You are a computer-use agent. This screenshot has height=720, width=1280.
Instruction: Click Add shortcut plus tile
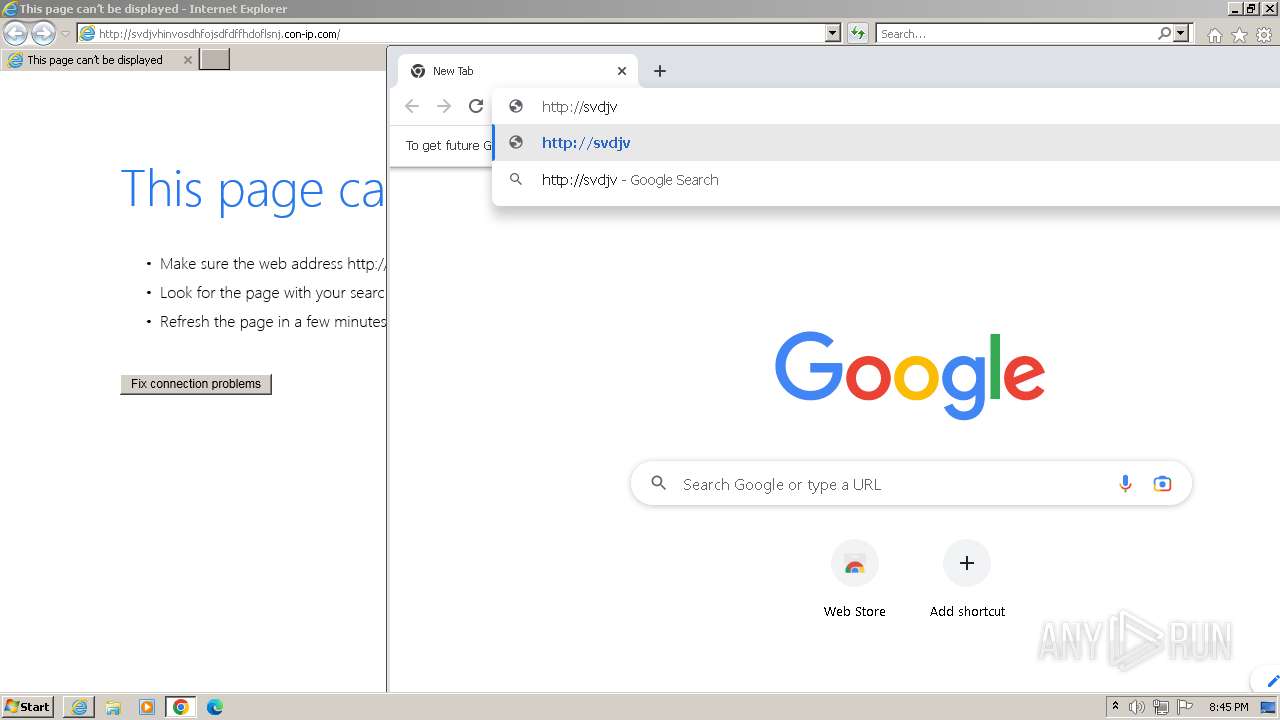pyautogui.click(x=967, y=580)
